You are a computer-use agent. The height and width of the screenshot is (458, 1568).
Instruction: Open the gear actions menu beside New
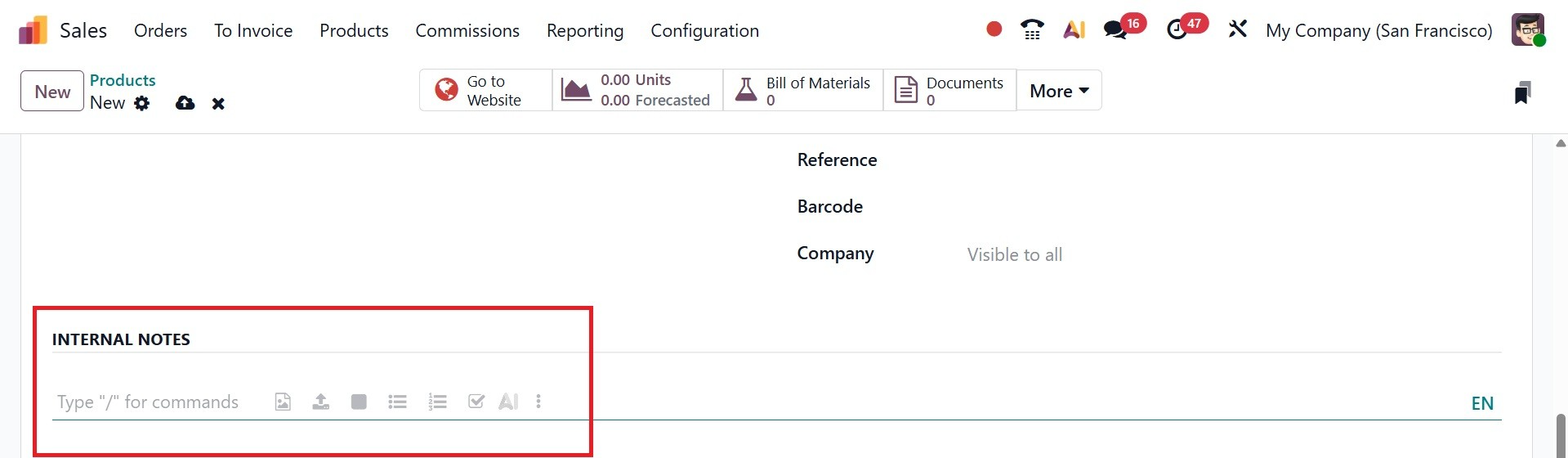(x=142, y=103)
